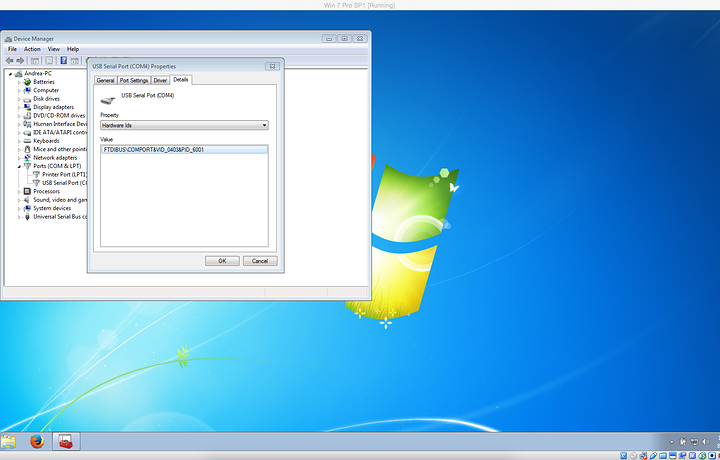The image size is (720, 460).
Task: Open the Action menu
Action: coord(32,49)
